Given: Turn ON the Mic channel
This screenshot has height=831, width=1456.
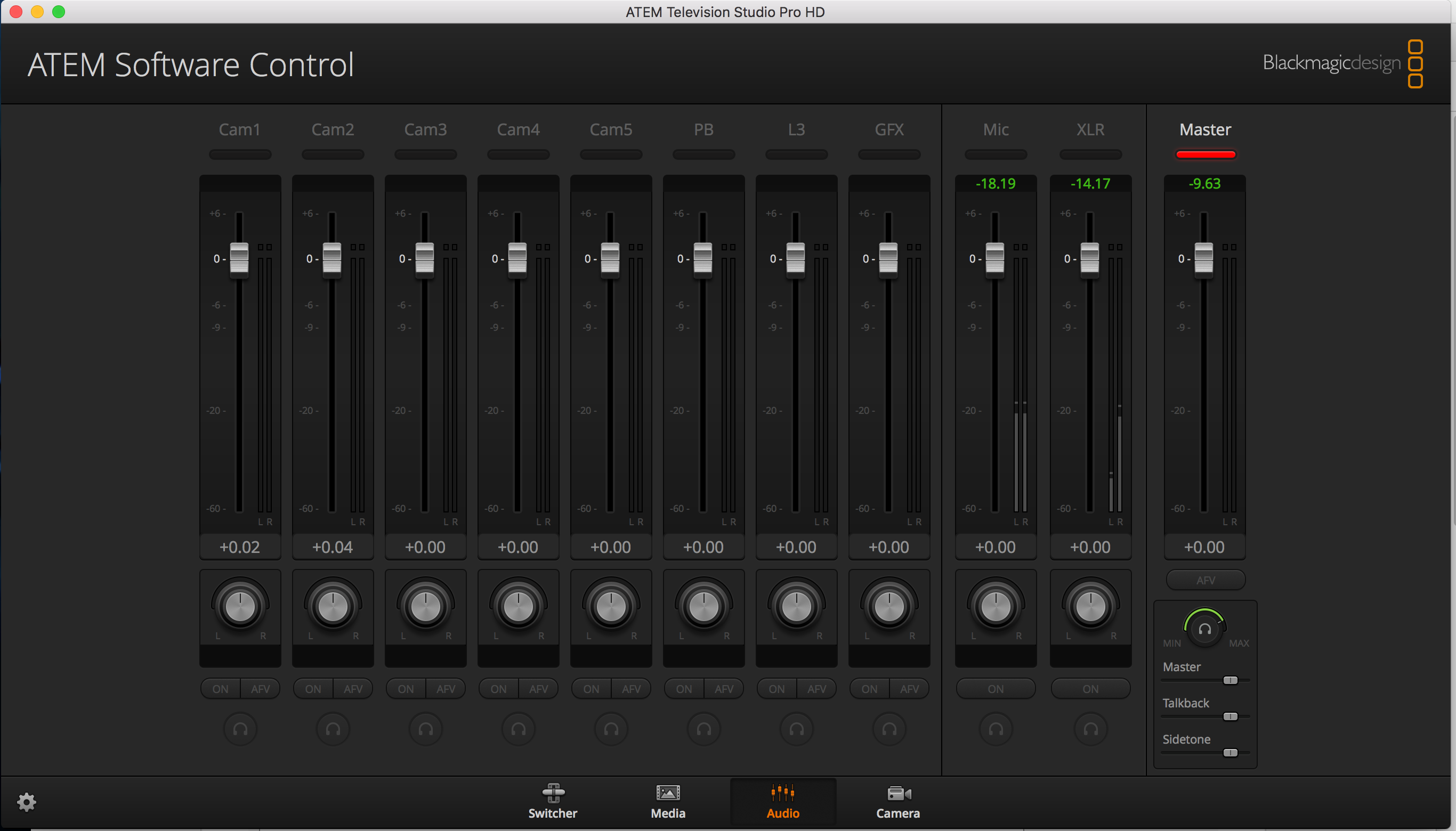Looking at the screenshot, I should coord(996,689).
